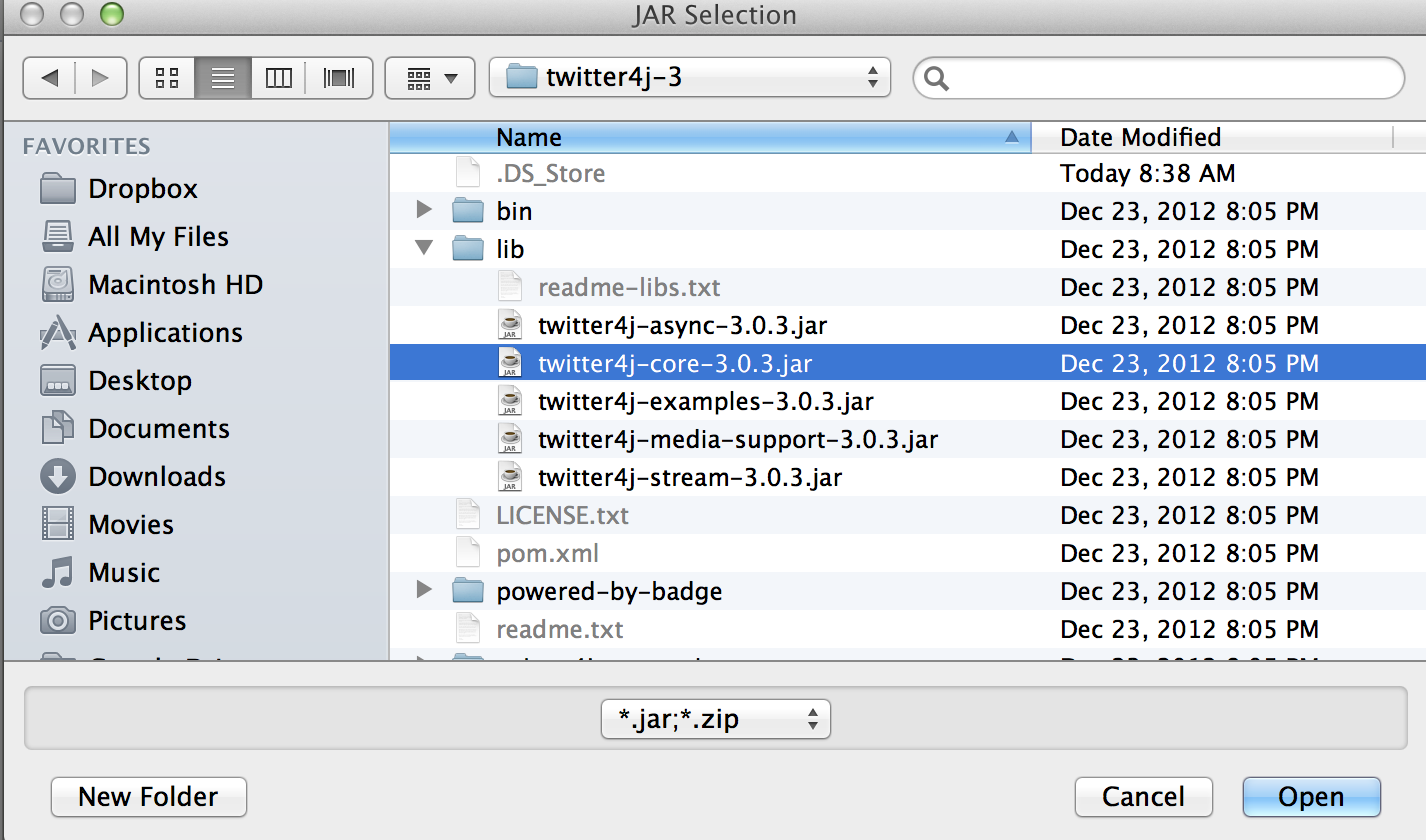Go forward with the right arrow button
This screenshot has width=1426, height=840.
(x=101, y=77)
